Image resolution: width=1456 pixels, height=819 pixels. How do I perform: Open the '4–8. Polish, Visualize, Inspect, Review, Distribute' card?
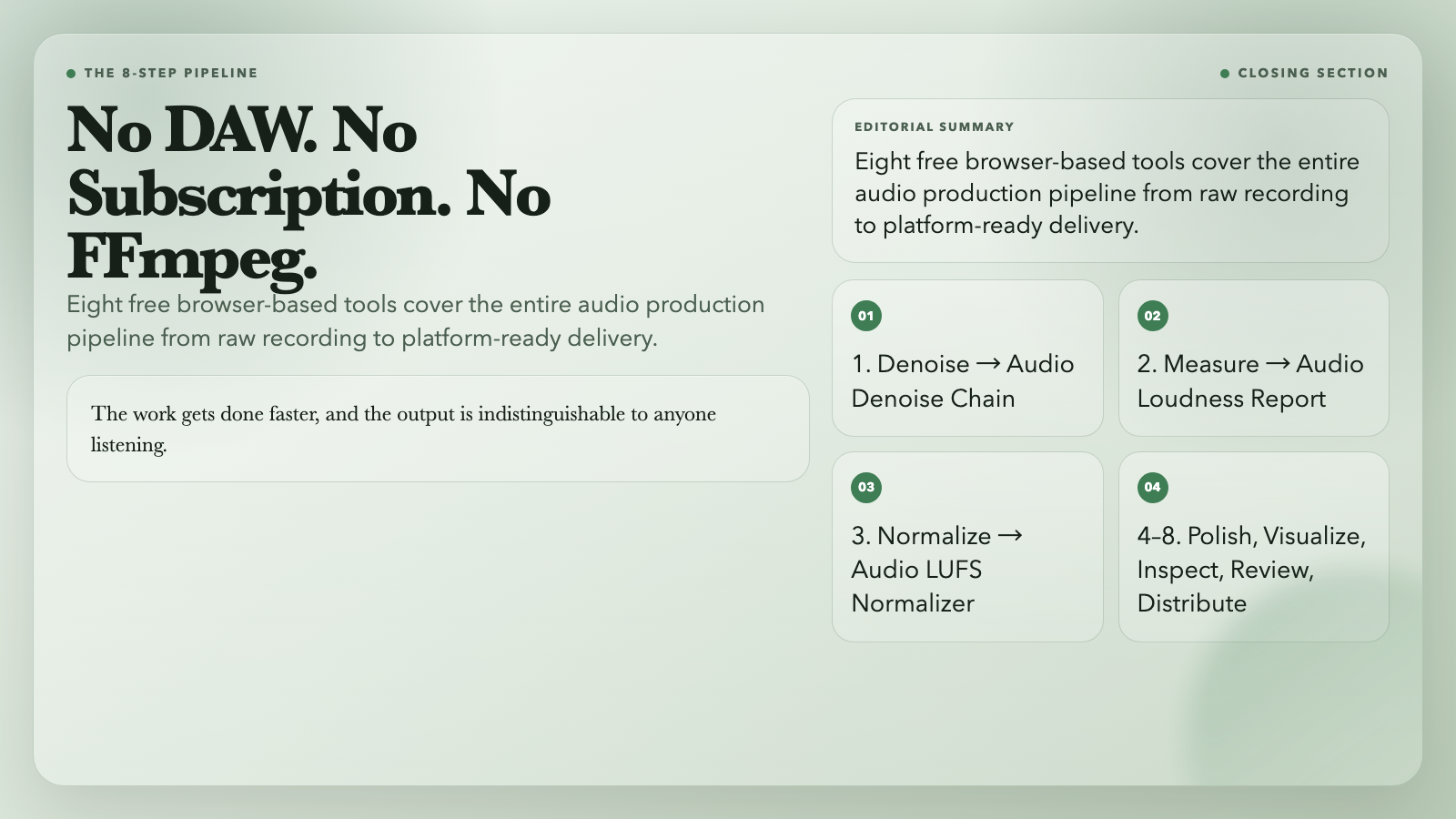click(x=1254, y=547)
